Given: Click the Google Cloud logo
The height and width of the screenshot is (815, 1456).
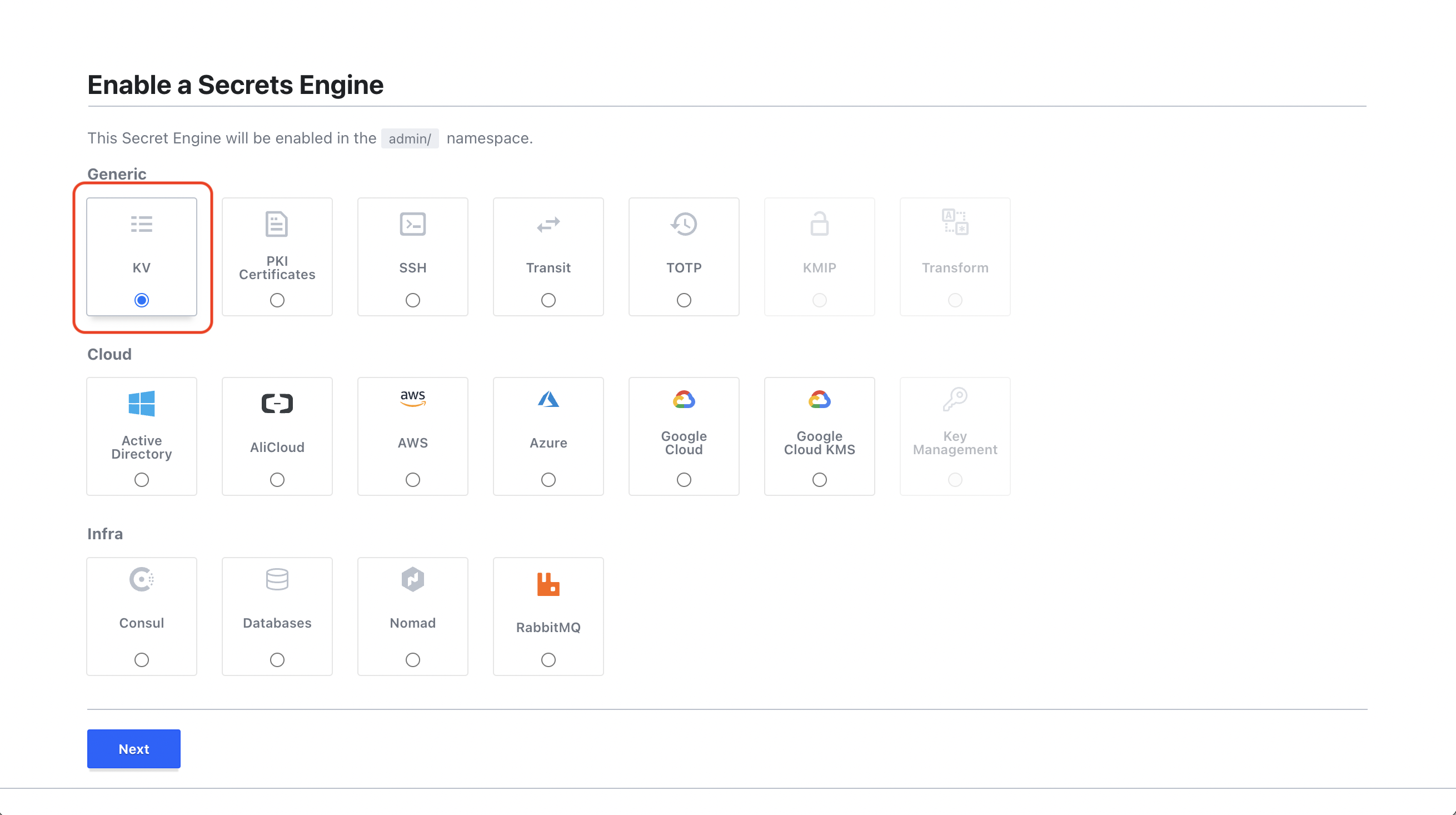Looking at the screenshot, I should pyautogui.click(x=684, y=399).
